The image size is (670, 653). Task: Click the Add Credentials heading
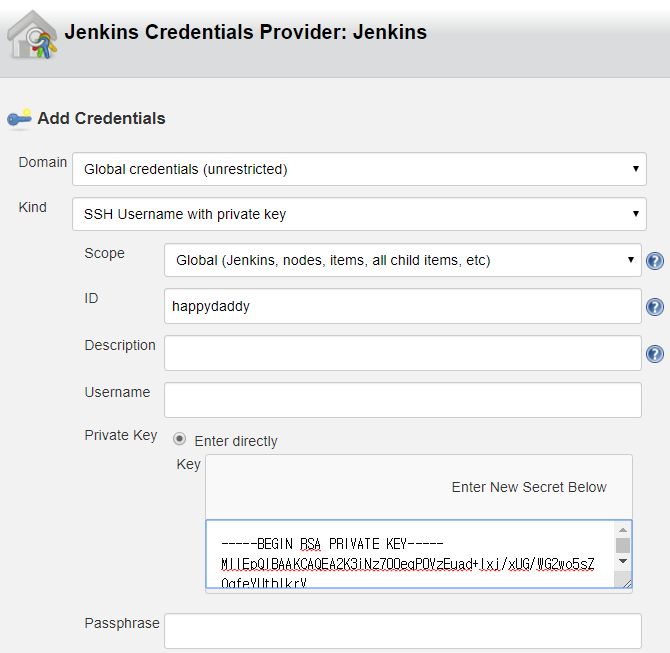tap(101, 118)
